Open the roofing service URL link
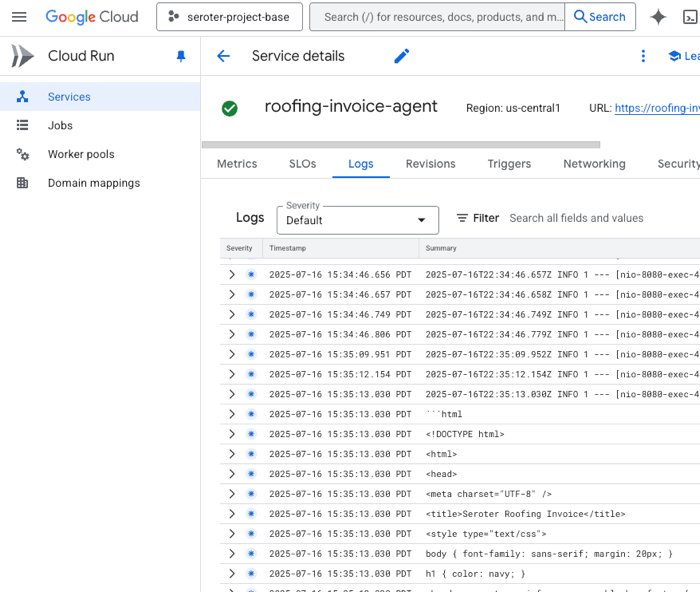 [x=656, y=108]
